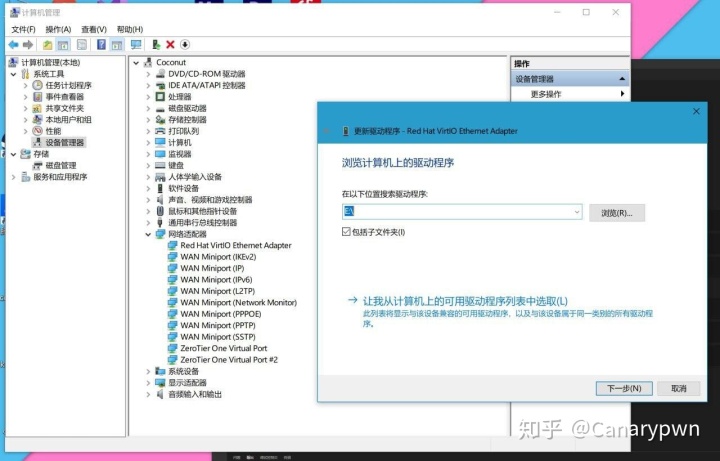720x461 pixels.
Task: Click the green Update driver toolbar icon
Action: [156, 45]
